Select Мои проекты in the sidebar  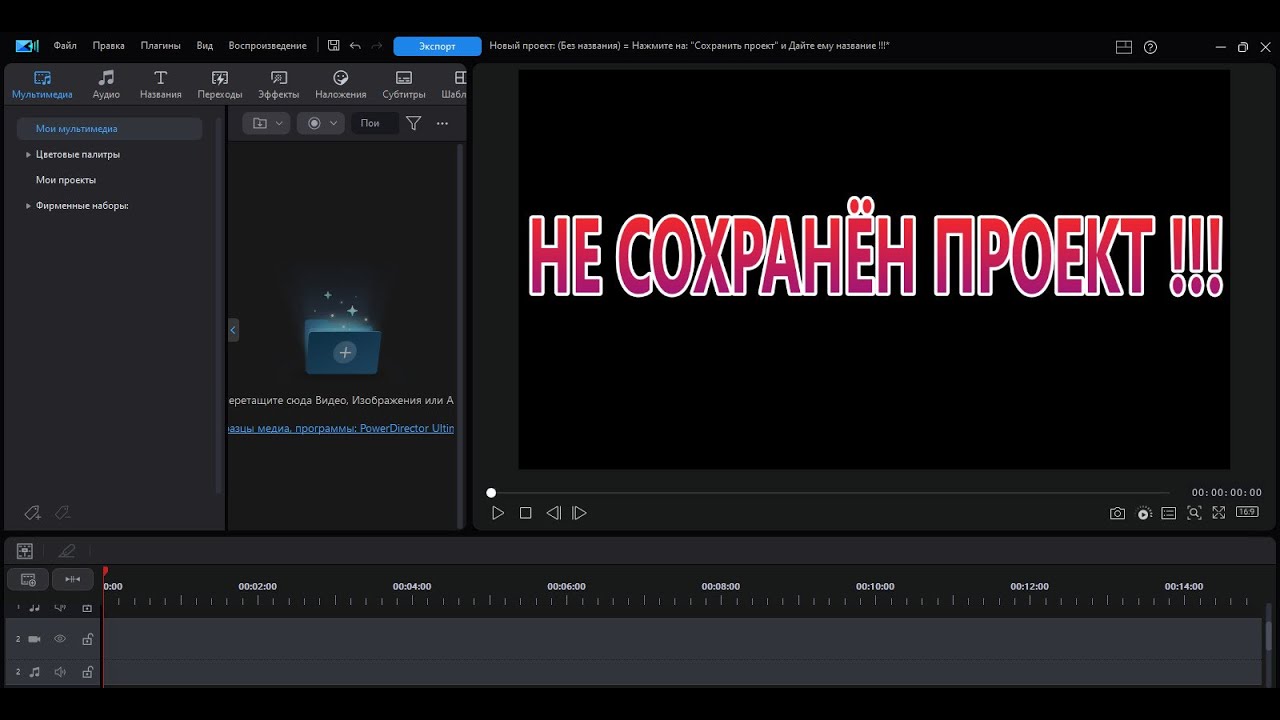tap(66, 180)
